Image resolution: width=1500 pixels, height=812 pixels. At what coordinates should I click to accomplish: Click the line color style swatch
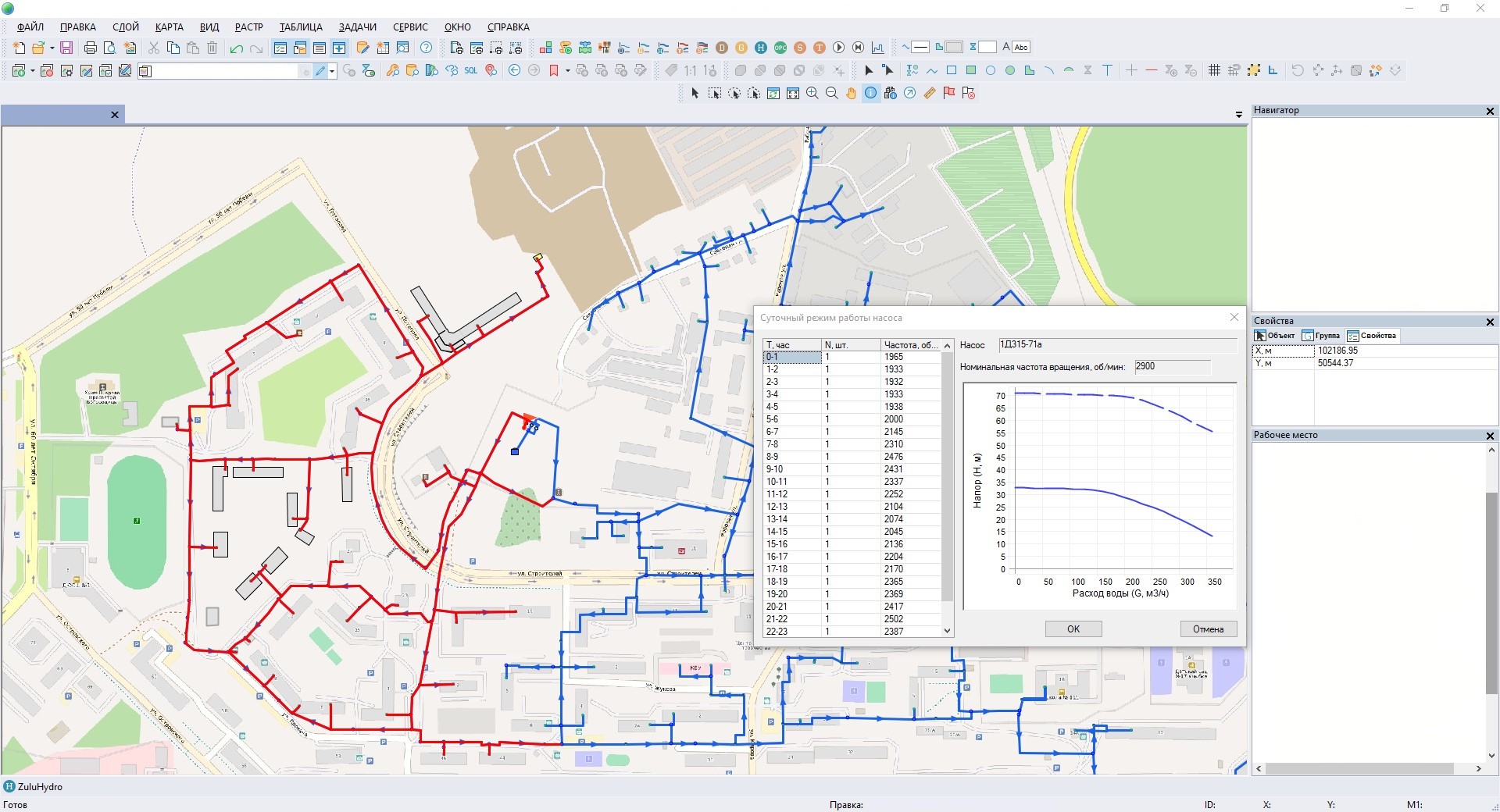click(x=920, y=48)
